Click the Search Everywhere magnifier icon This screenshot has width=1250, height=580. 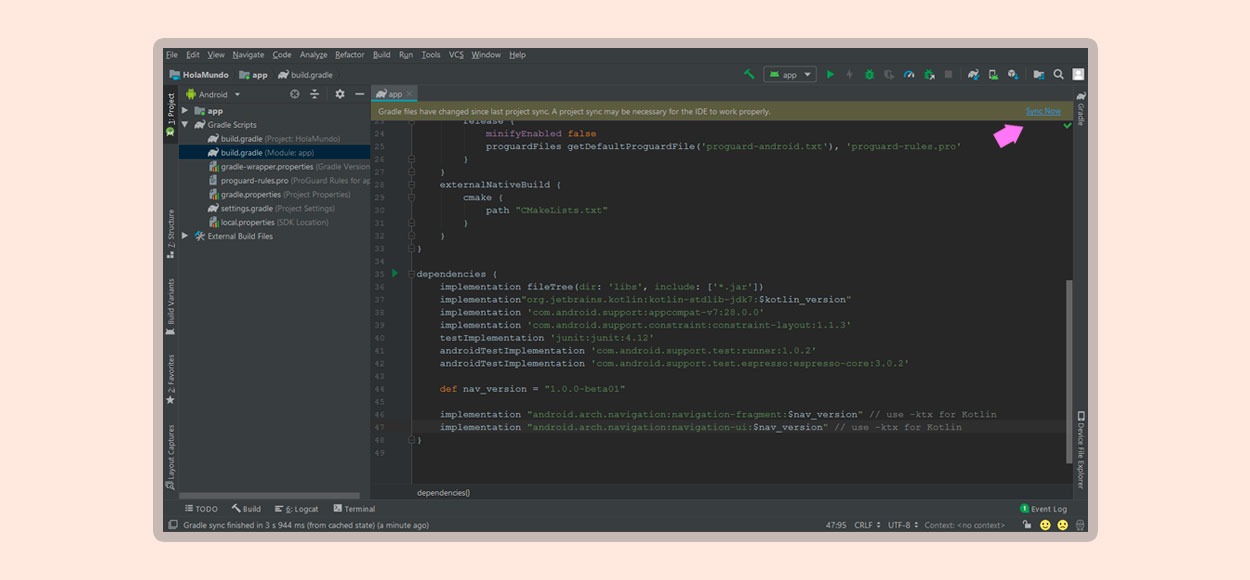click(1058, 74)
